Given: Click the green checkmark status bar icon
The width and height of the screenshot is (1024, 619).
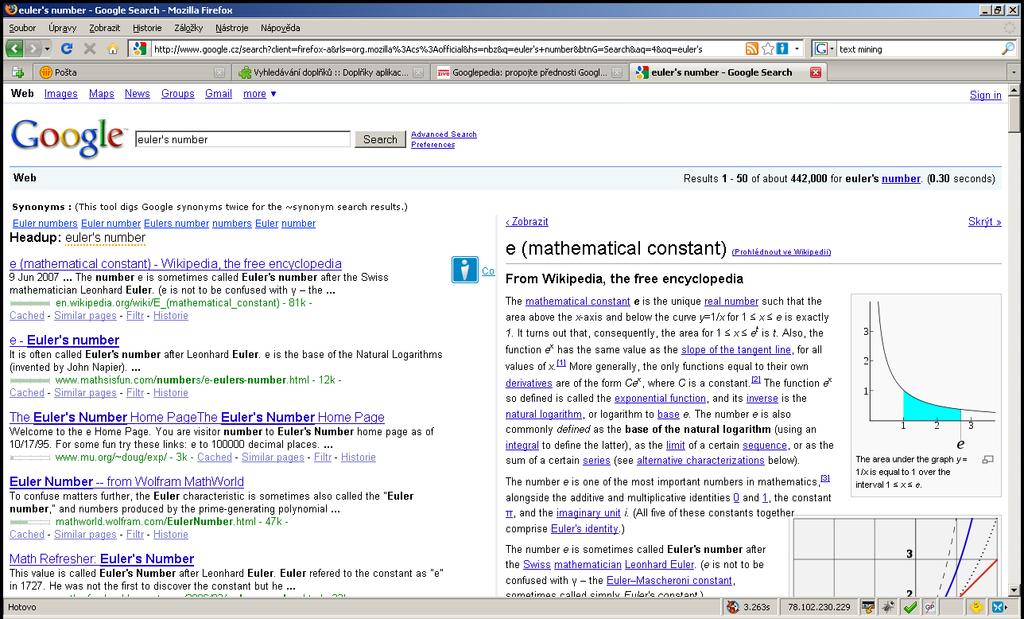Looking at the screenshot, I should (x=910, y=607).
